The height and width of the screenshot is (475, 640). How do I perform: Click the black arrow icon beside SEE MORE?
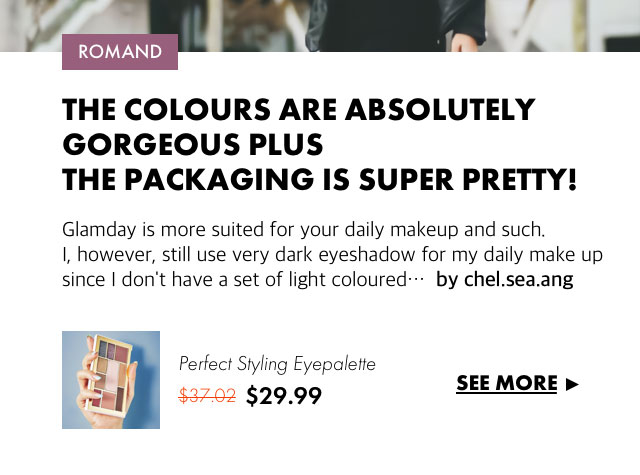tap(572, 384)
